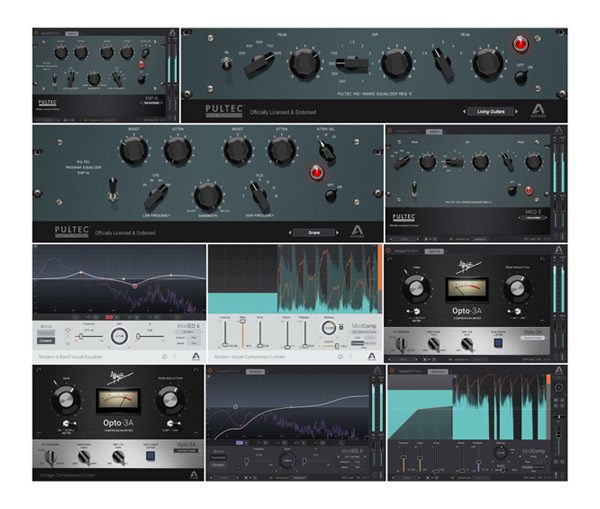Click the Apogee logo on large MEQ-5
The height and width of the screenshot is (509, 600).
coord(537,111)
